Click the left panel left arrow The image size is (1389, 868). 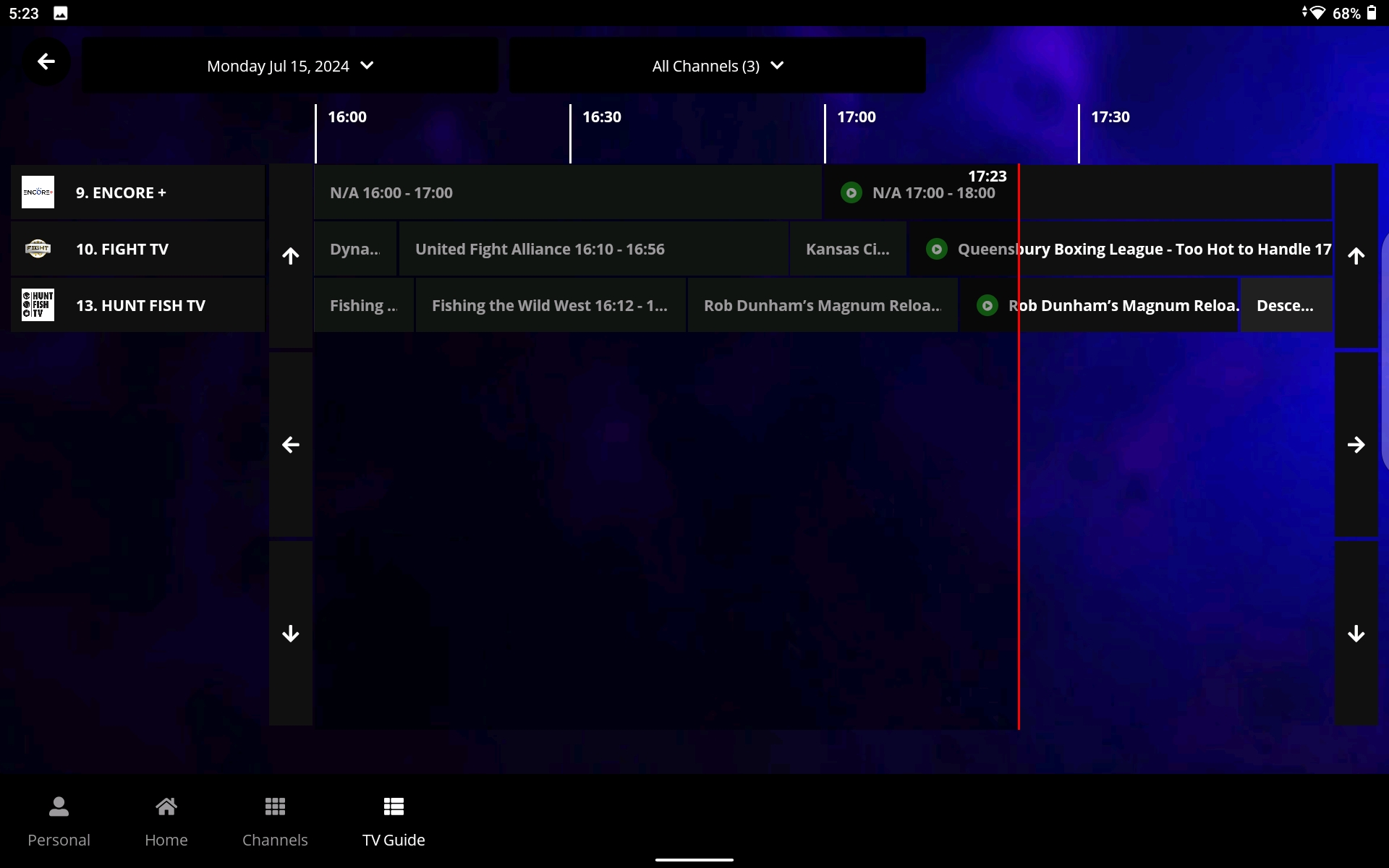click(291, 445)
